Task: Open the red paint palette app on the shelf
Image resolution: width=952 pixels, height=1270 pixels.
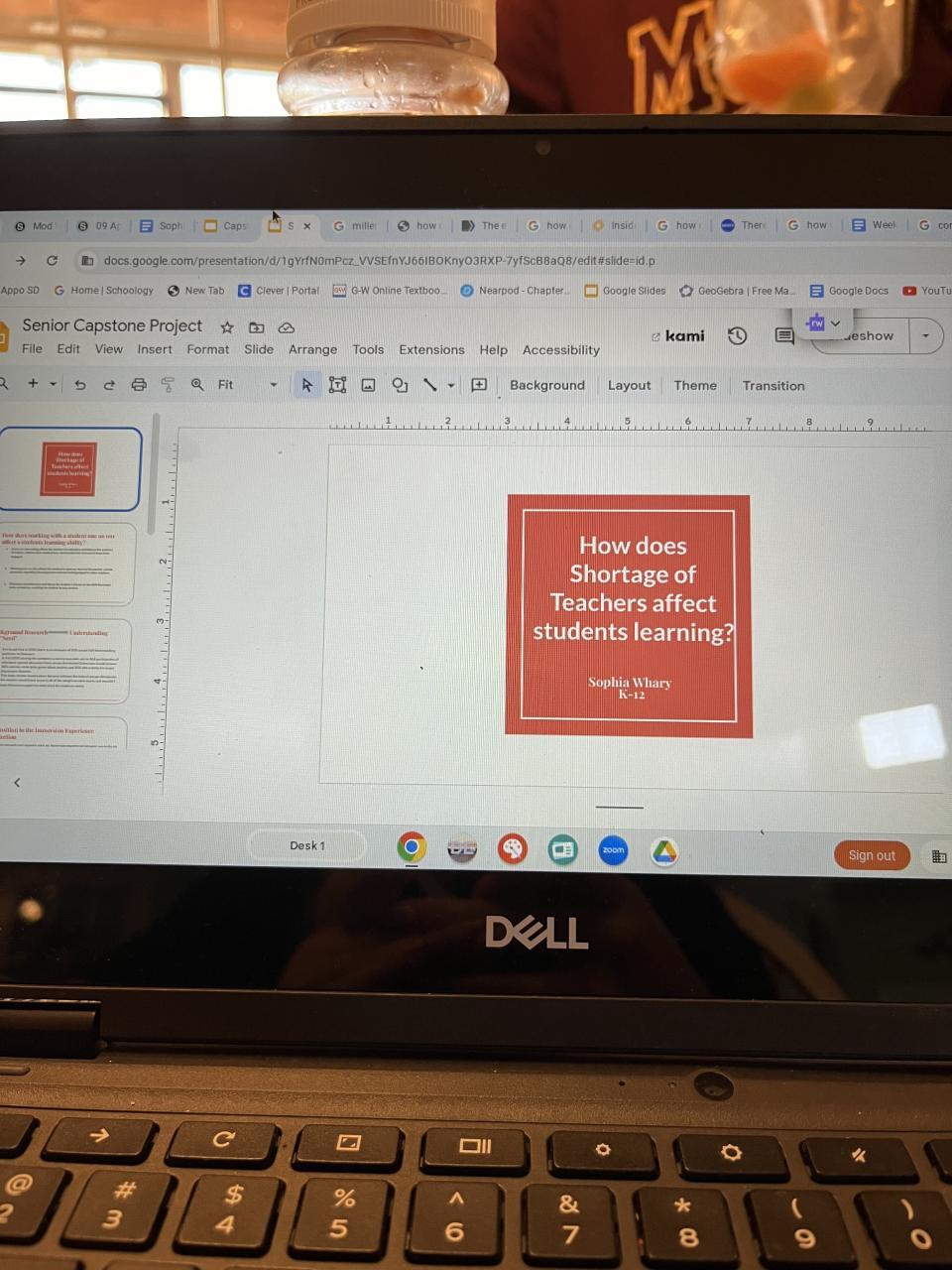Action: tap(513, 849)
